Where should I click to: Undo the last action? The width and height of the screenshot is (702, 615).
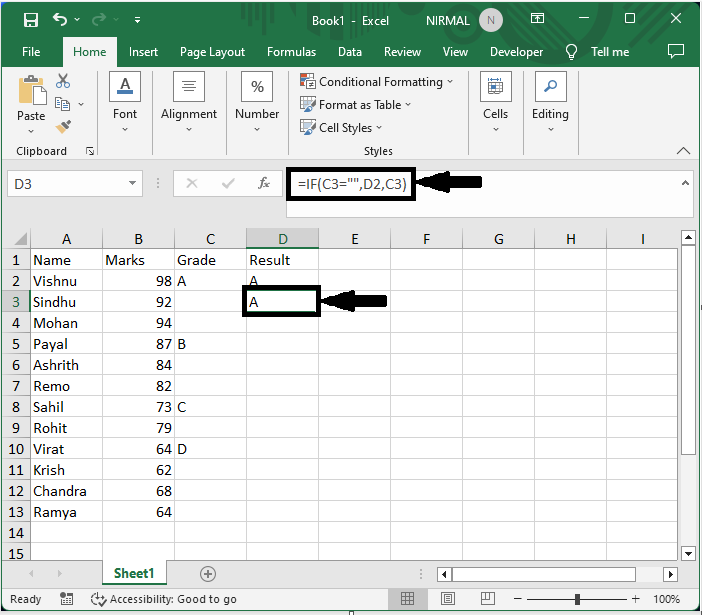click(60, 20)
